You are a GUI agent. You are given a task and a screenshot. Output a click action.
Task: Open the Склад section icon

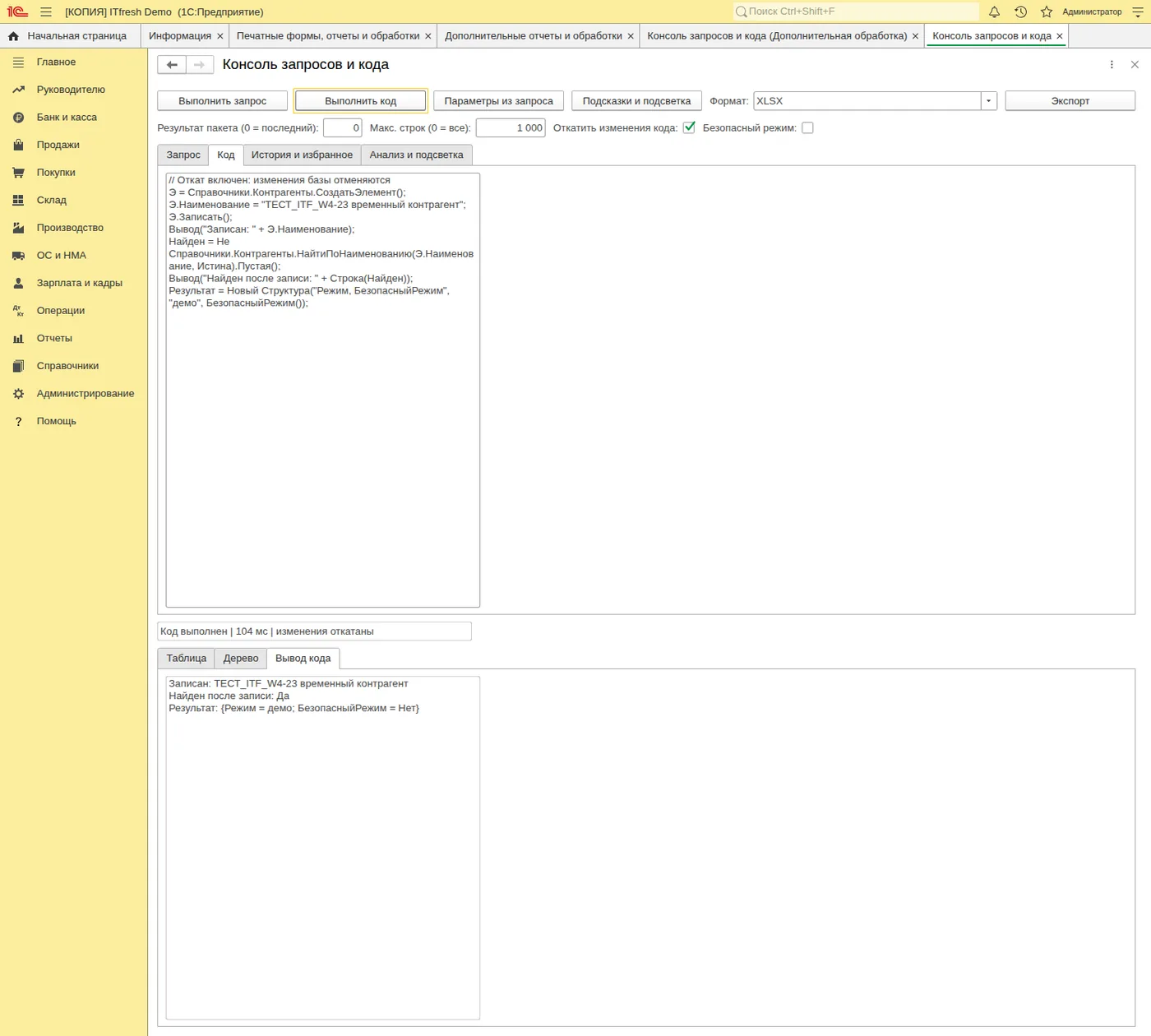click(18, 201)
